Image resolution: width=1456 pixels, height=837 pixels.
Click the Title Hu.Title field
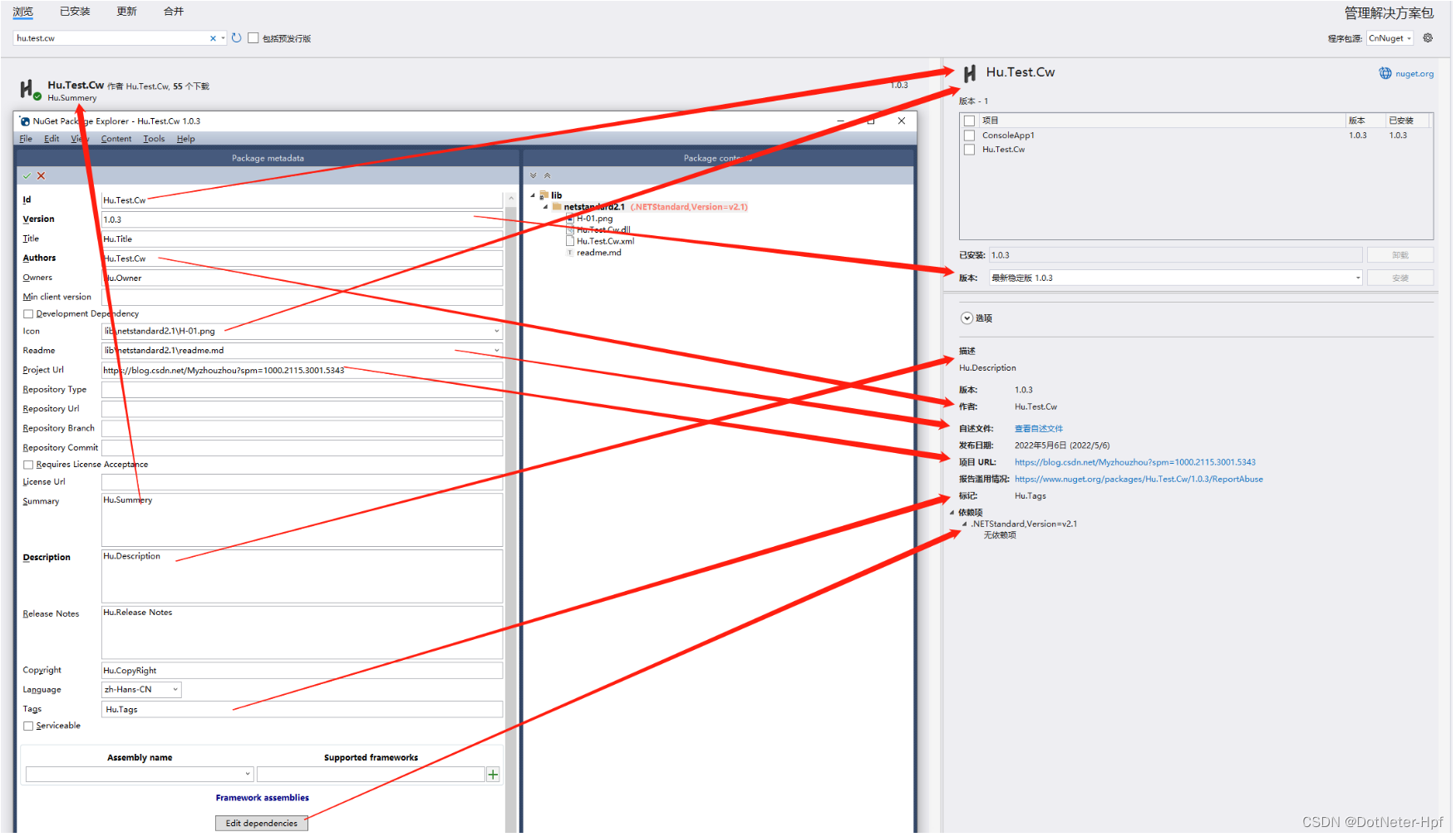click(302, 239)
